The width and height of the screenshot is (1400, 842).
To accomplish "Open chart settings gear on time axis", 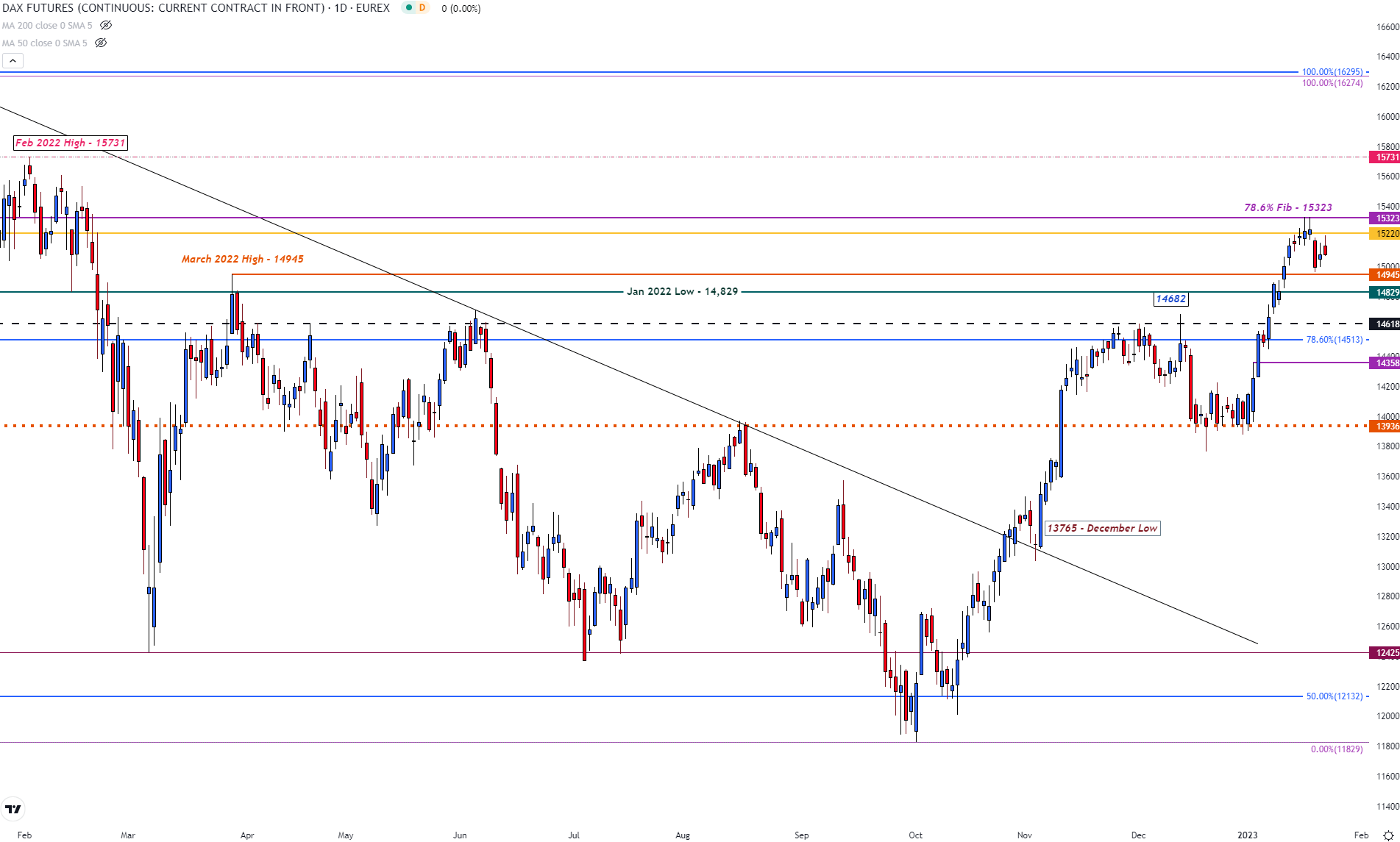I will point(1388,835).
